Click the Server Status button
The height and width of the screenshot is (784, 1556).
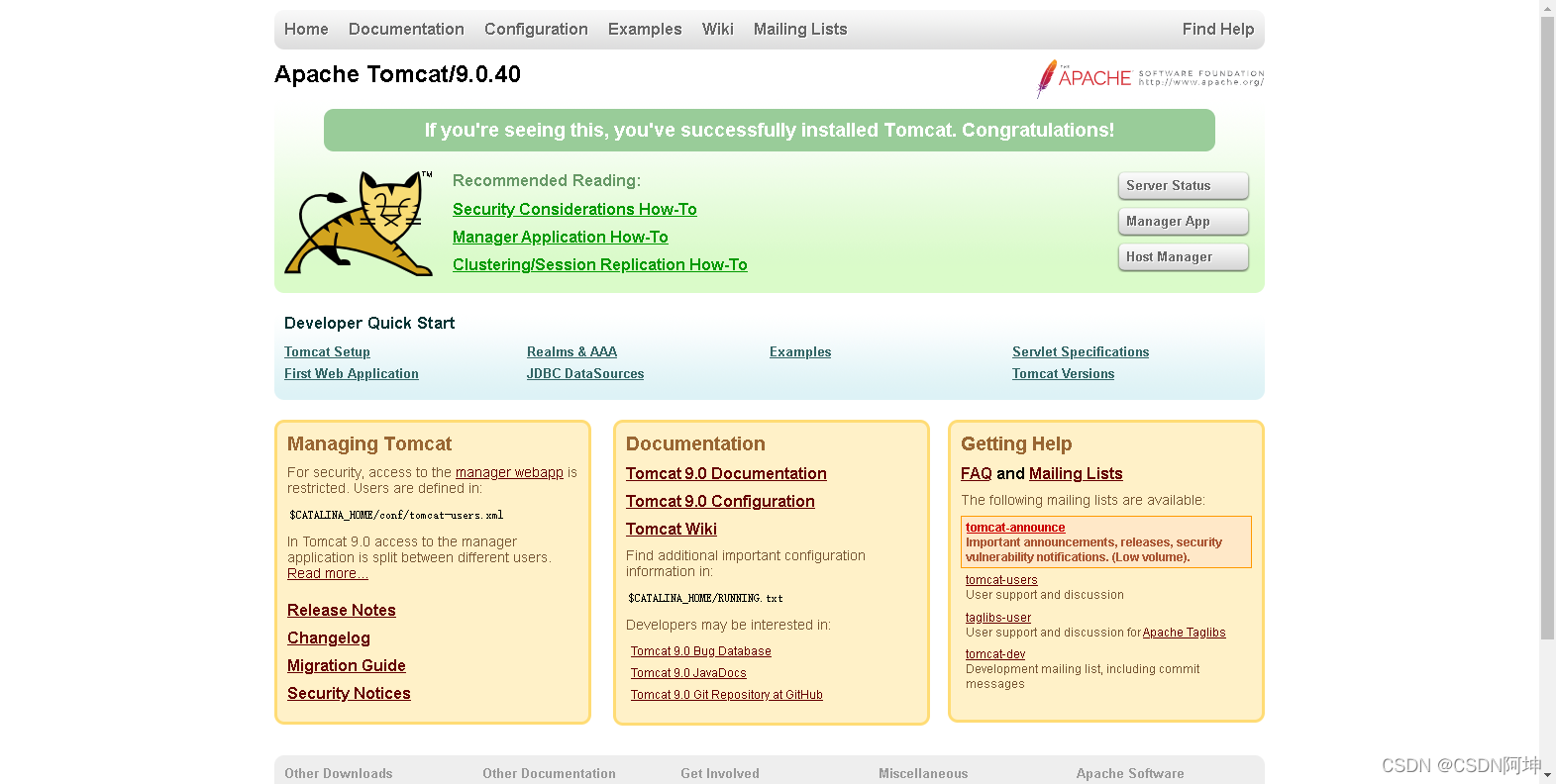tap(1184, 186)
